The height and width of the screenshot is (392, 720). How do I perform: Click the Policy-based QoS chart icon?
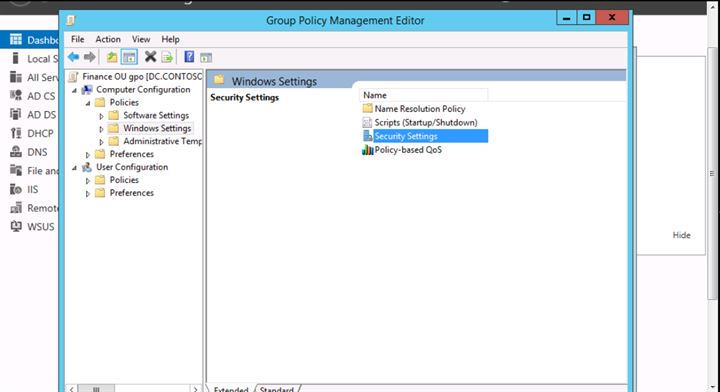point(367,150)
